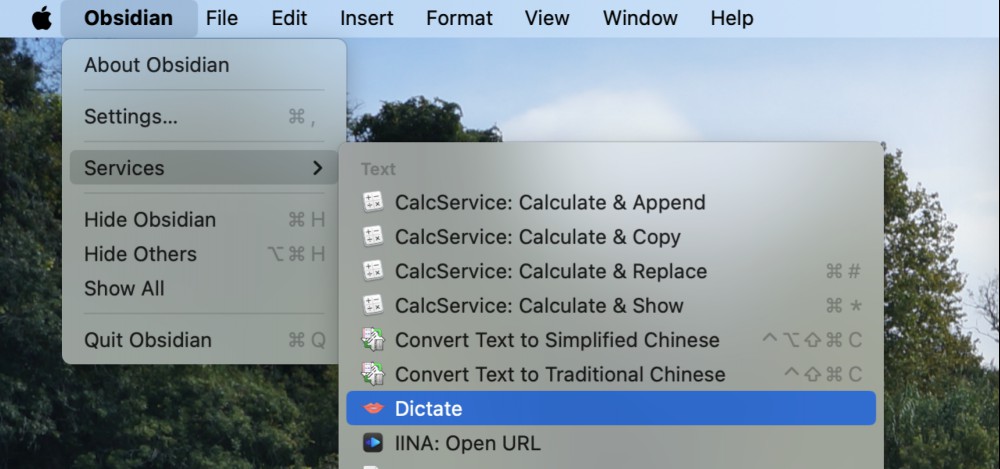This screenshot has width=1000, height=469.
Task: Choose IINA: Open URL
Action: (x=611, y=443)
